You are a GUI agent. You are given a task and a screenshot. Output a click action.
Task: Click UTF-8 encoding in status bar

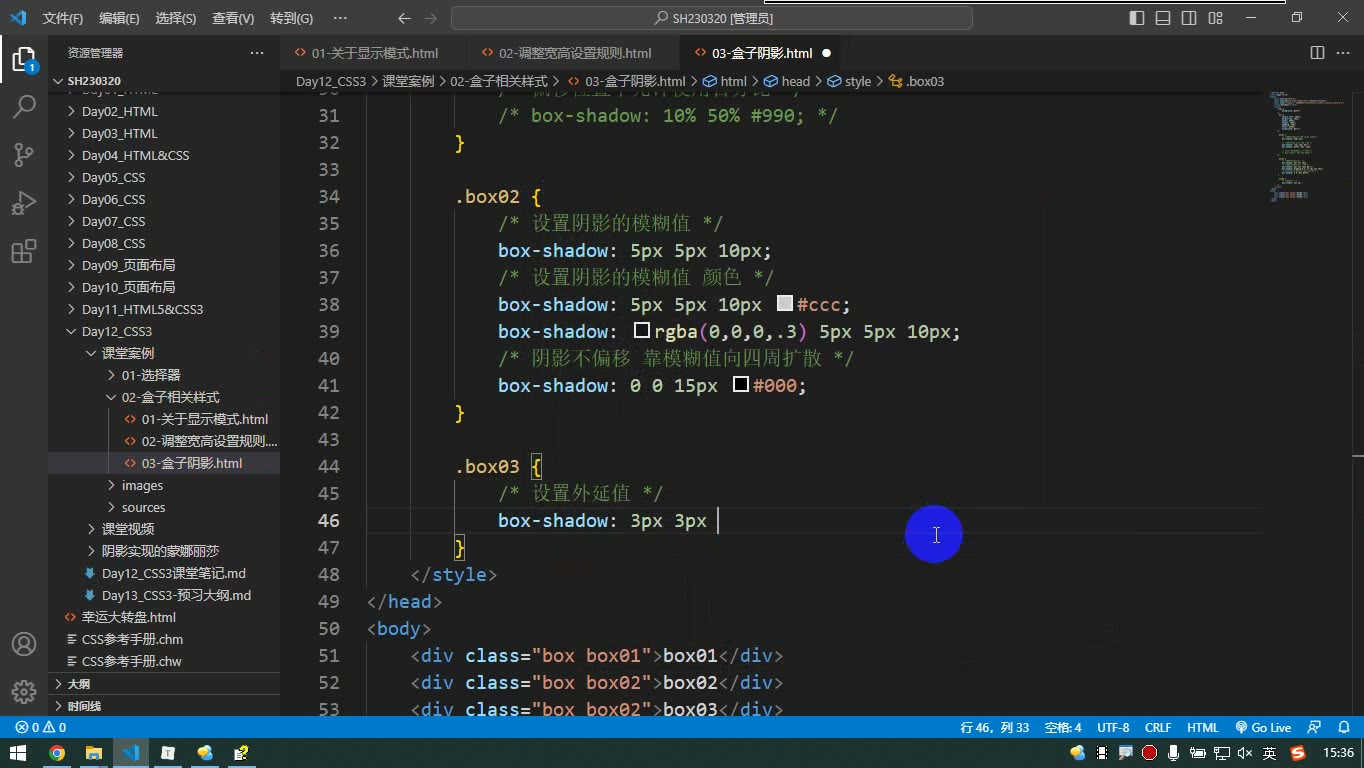[1113, 728]
